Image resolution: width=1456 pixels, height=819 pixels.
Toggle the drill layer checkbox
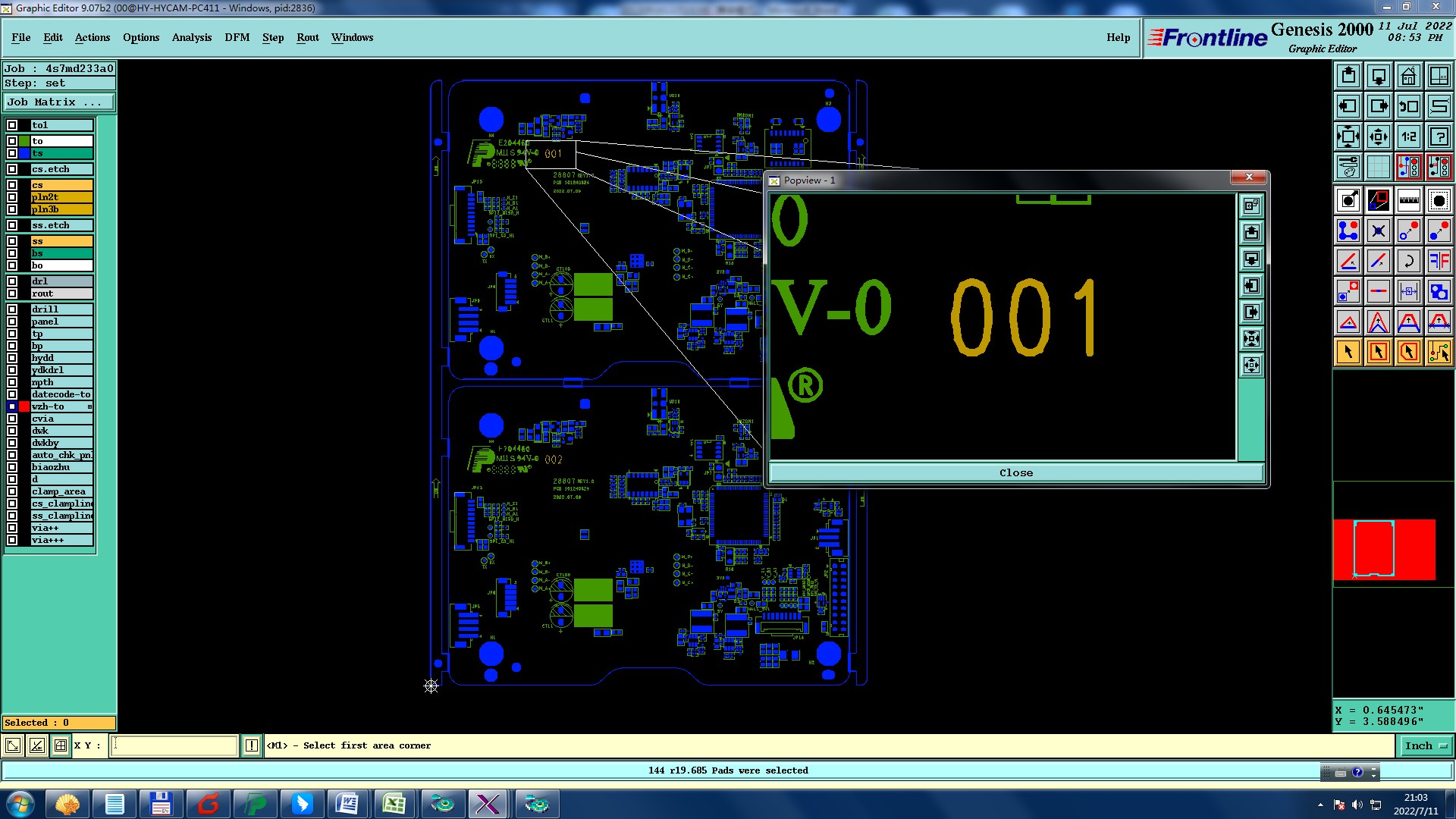coord(12,309)
